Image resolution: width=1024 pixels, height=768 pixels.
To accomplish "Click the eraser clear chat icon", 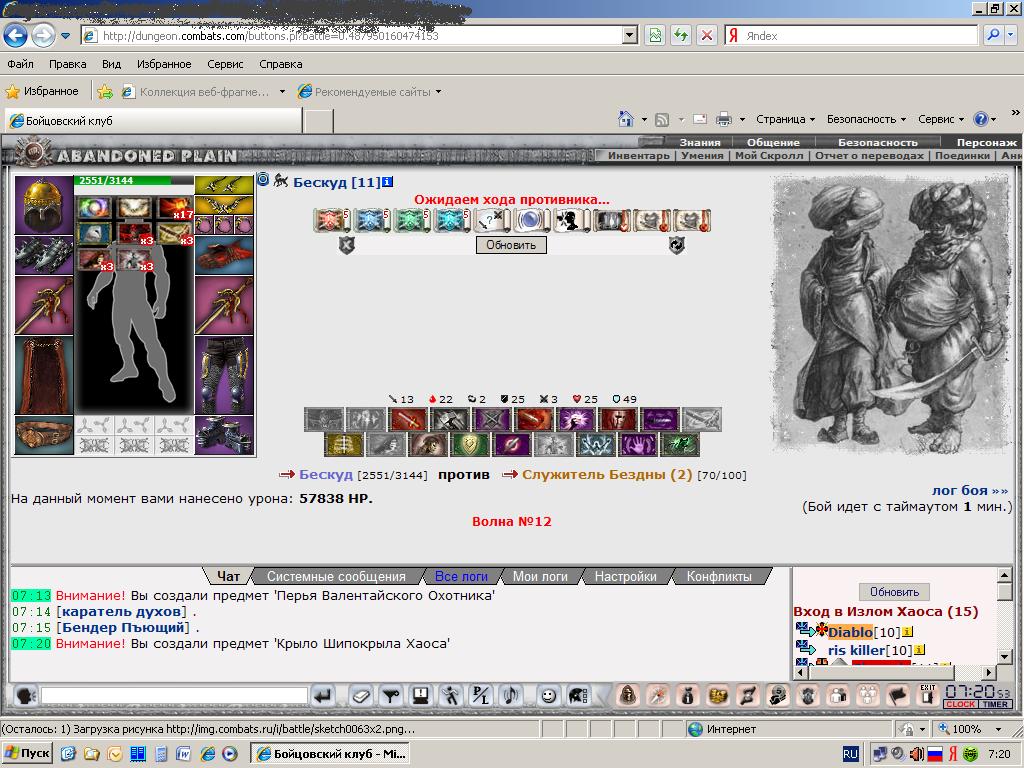I will 360,696.
